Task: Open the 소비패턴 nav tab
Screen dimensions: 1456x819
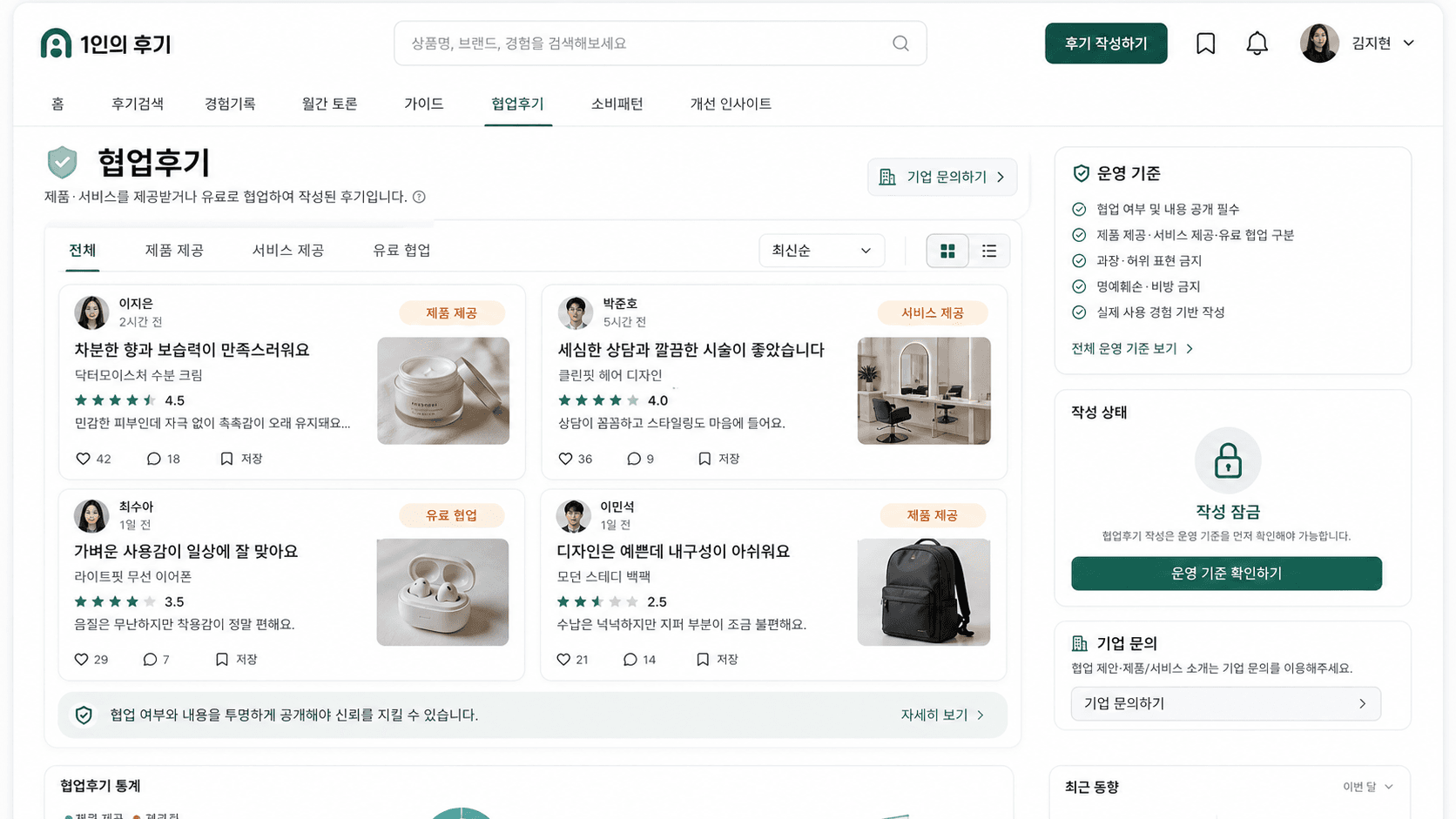Action: (x=617, y=104)
